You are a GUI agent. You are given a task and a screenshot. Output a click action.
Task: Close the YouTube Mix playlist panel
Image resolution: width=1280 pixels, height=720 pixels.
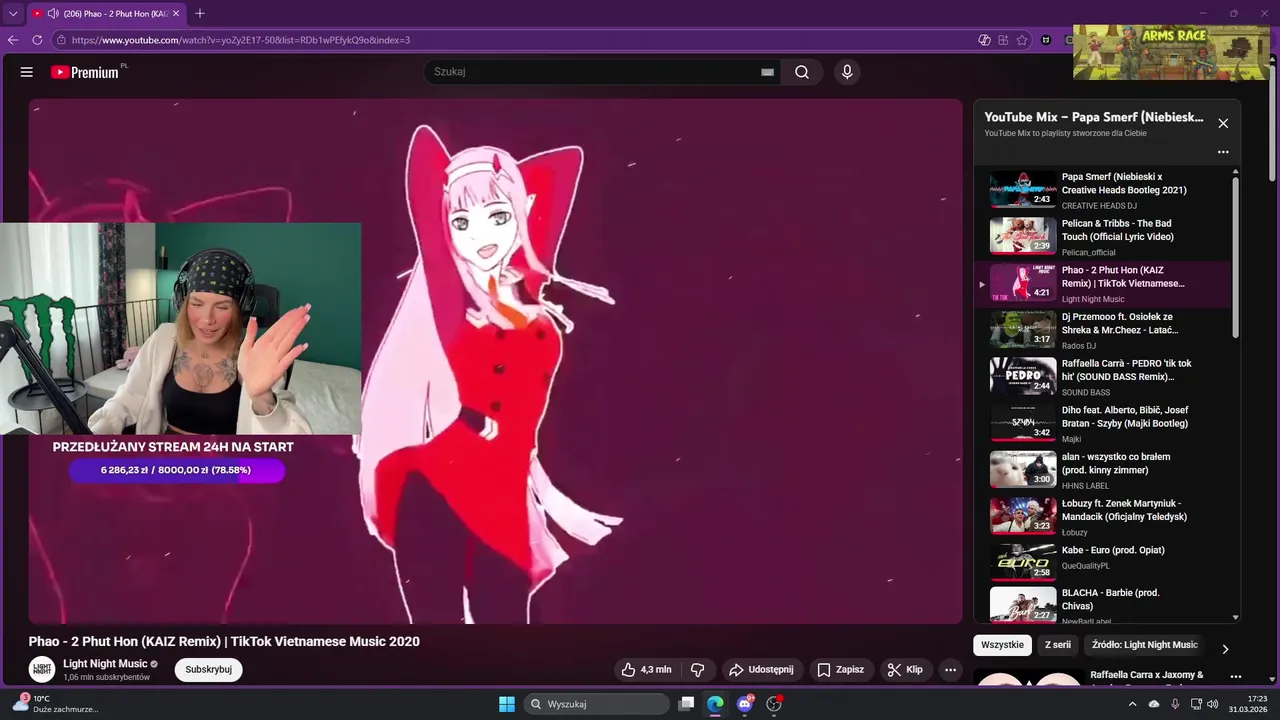[x=1223, y=123]
